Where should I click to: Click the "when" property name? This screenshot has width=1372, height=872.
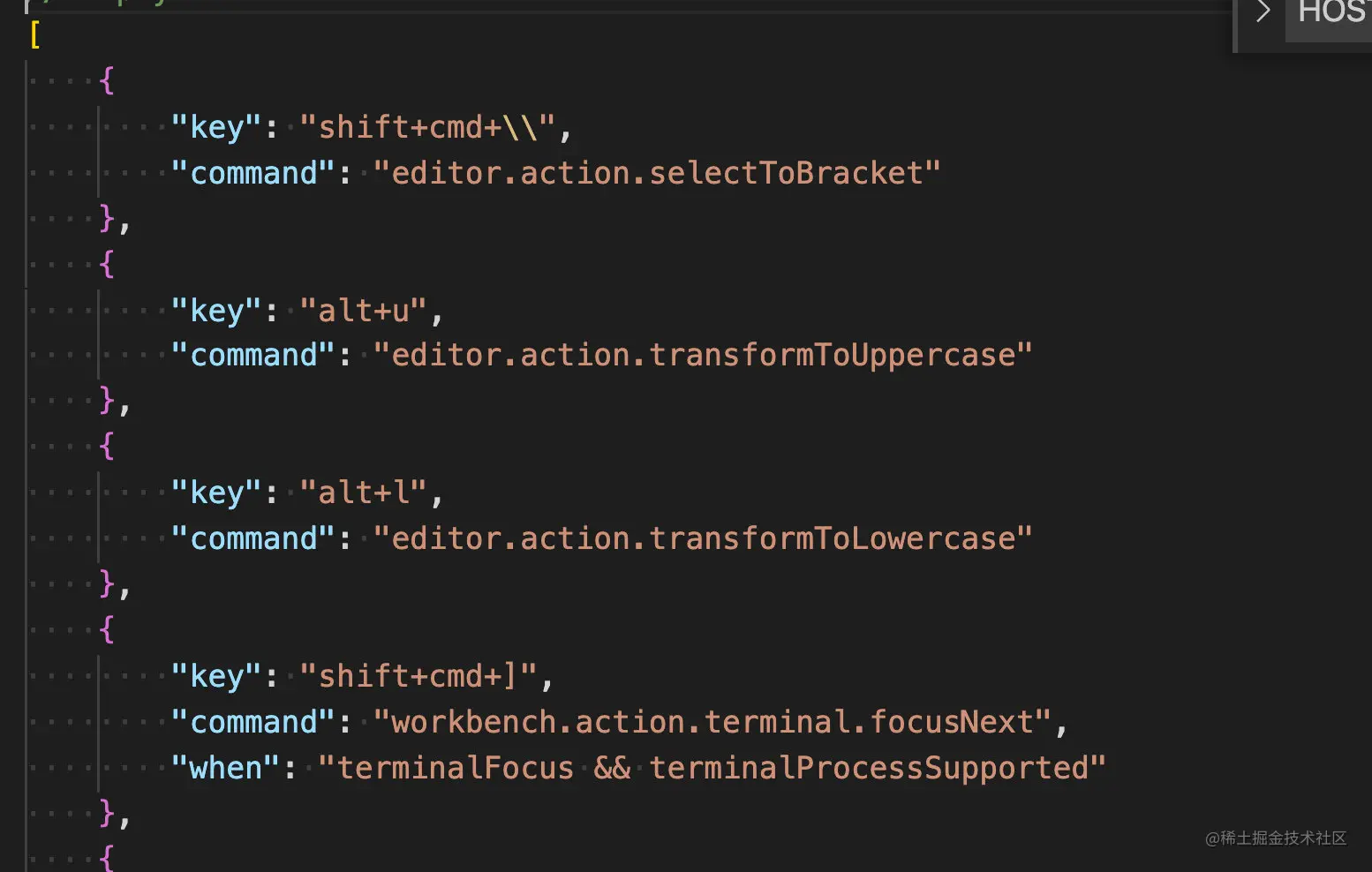pos(226,768)
